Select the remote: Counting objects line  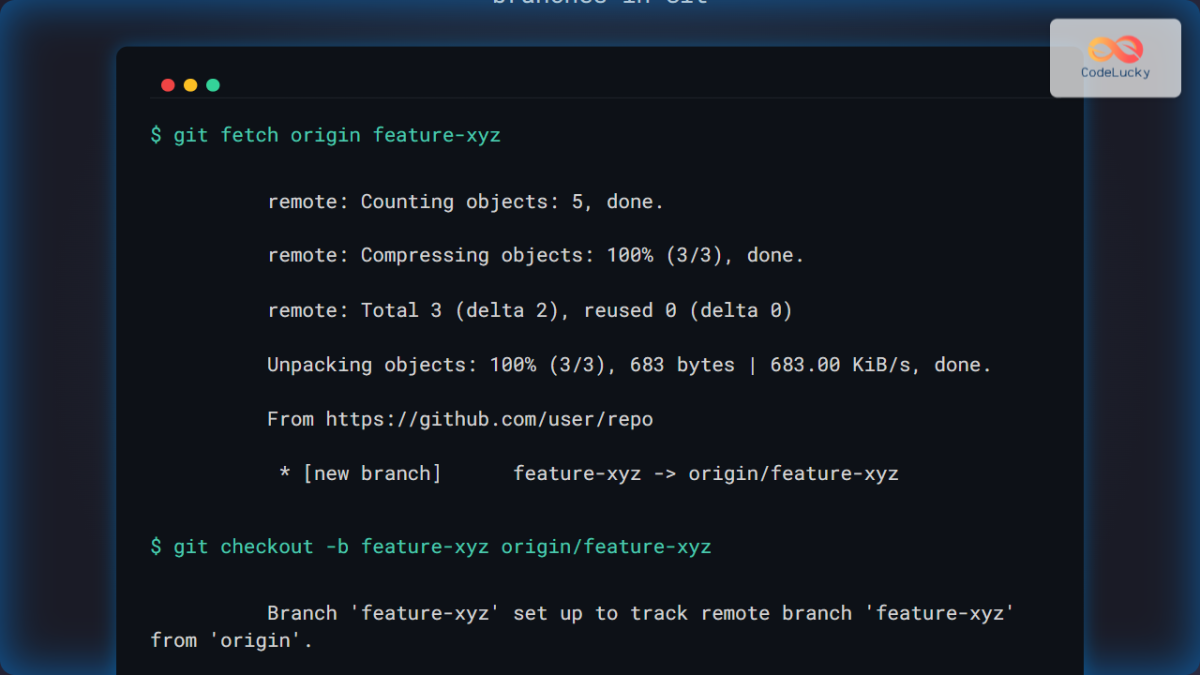[465, 201]
